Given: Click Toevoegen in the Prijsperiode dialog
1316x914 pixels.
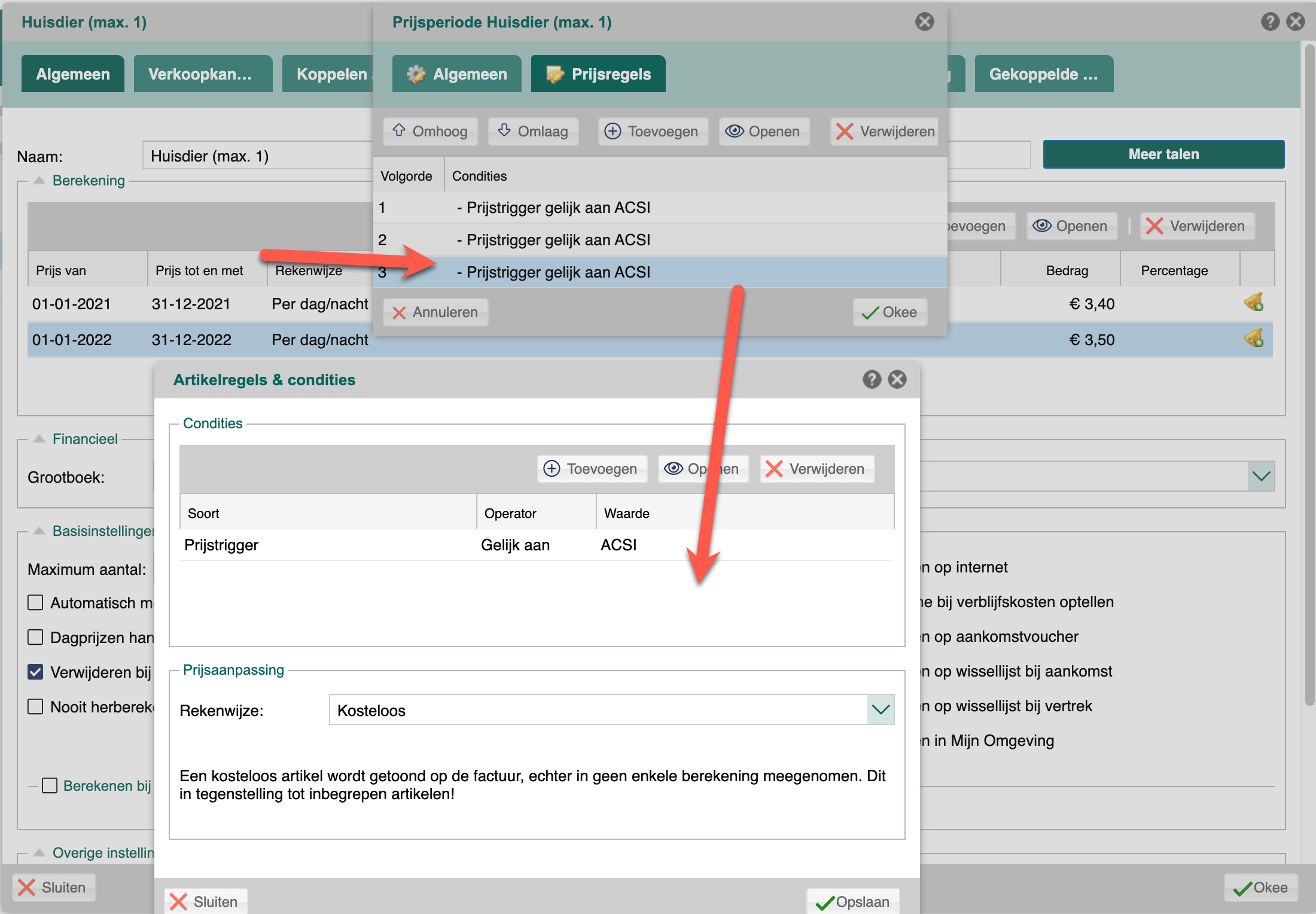Looking at the screenshot, I should coord(653,132).
